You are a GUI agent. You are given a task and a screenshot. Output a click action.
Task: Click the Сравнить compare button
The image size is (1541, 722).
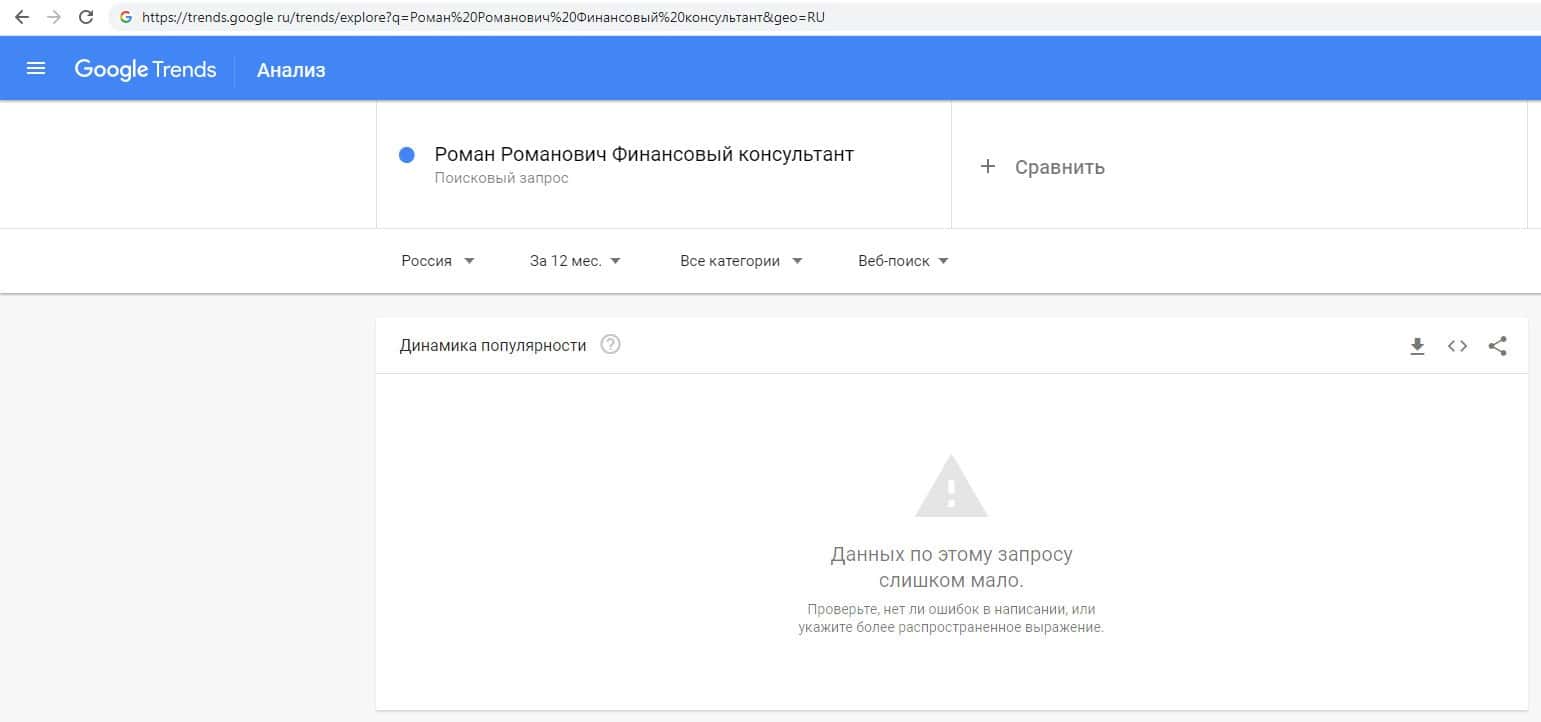(x=1059, y=167)
